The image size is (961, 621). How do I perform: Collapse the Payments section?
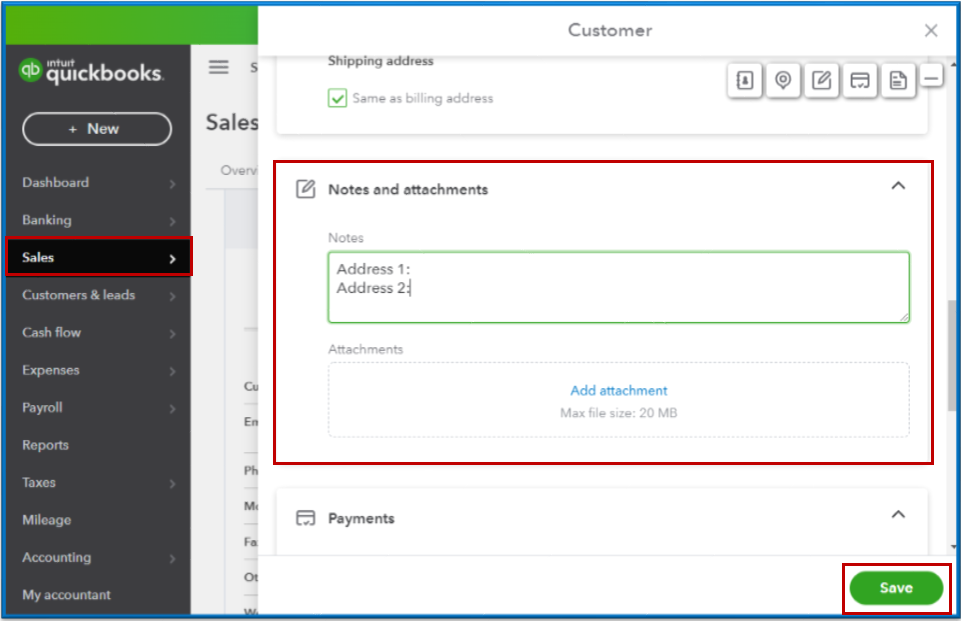(898, 515)
